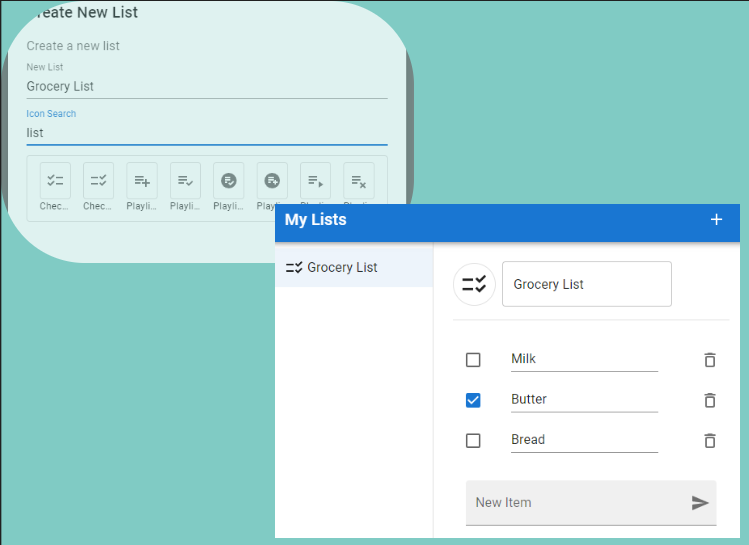
Task: Click the Grocery List name field in the details panel
Action: (x=586, y=285)
